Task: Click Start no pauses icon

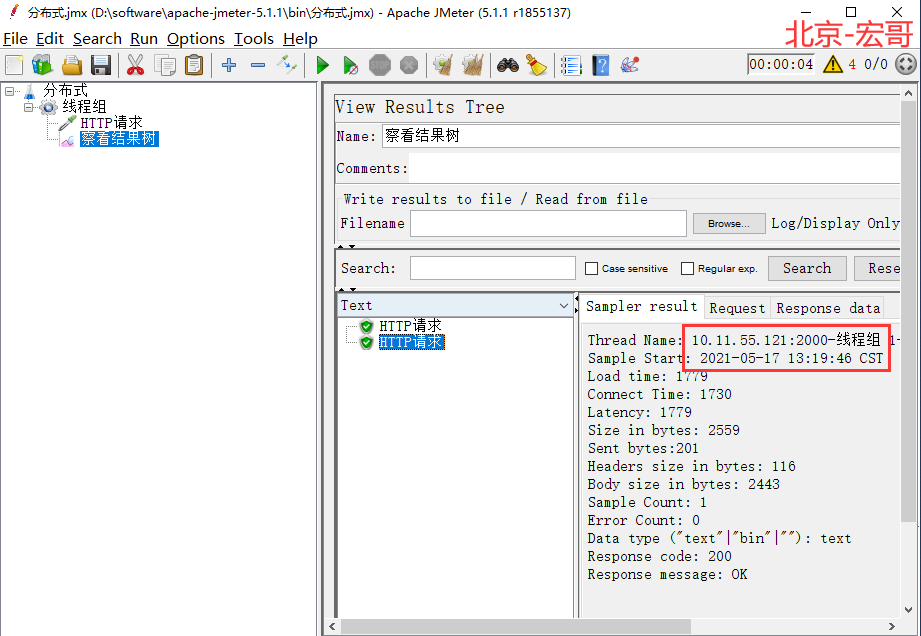Action: pyautogui.click(x=351, y=65)
